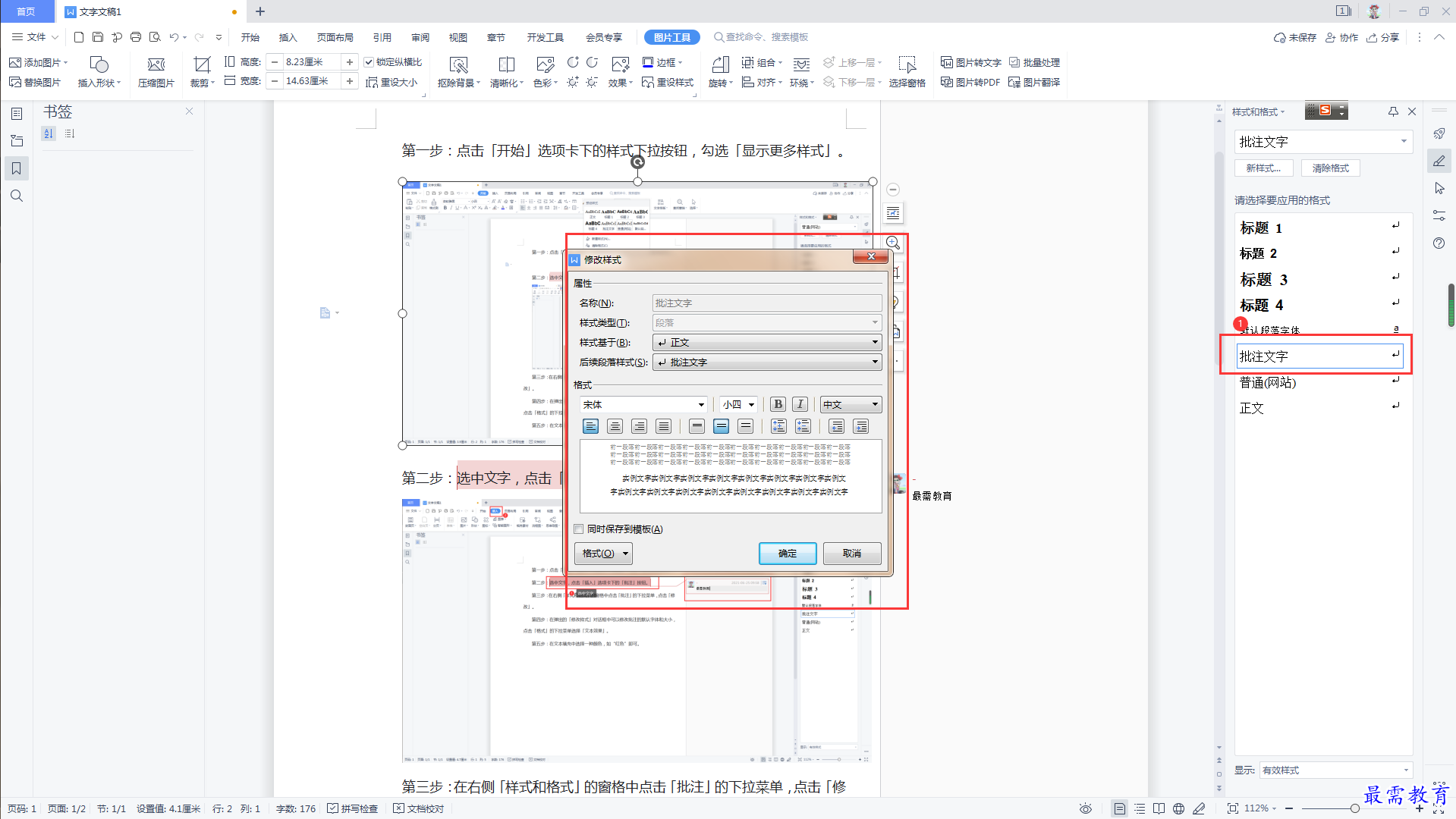Pin the 样式和格式 pane
Image resolution: width=1456 pixels, height=819 pixels.
click(1393, 111)
